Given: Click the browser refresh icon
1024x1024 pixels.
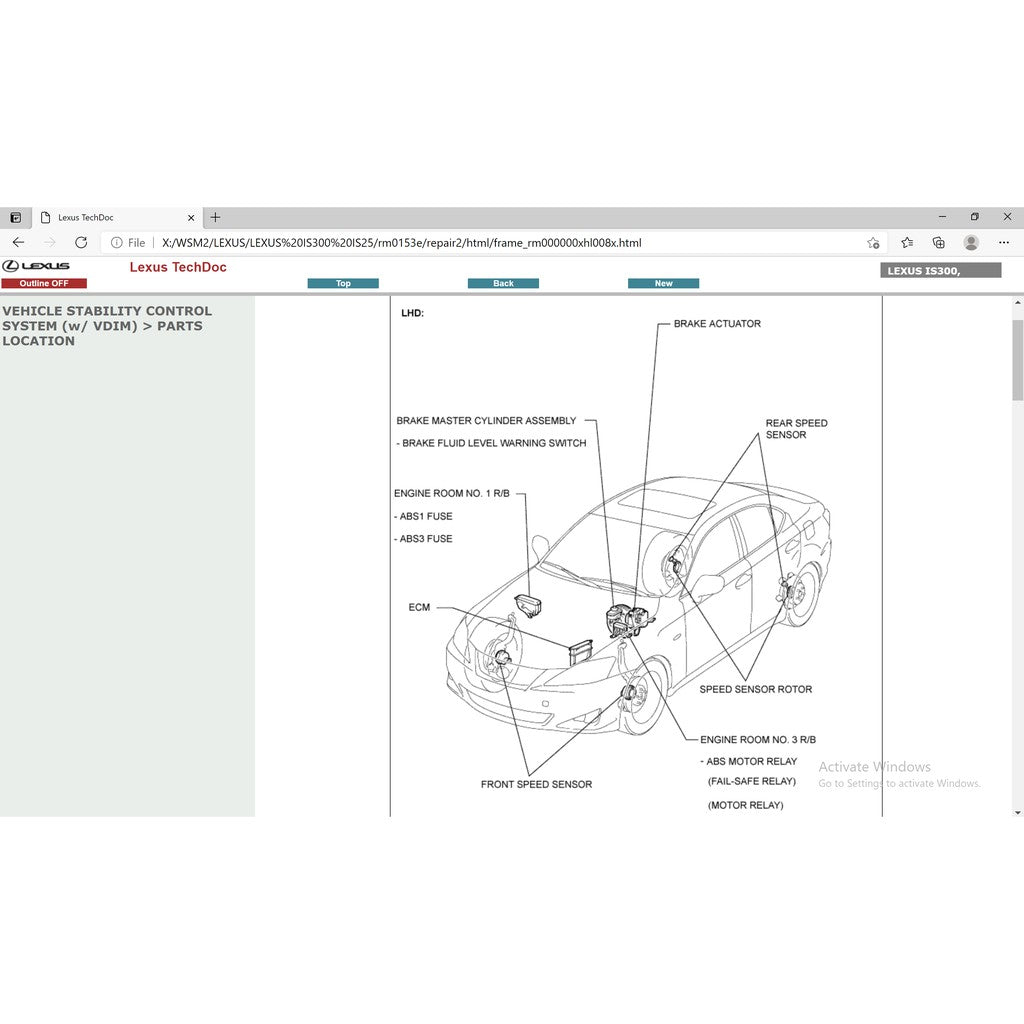Looking at the screenshot, I should click(81, 242).
